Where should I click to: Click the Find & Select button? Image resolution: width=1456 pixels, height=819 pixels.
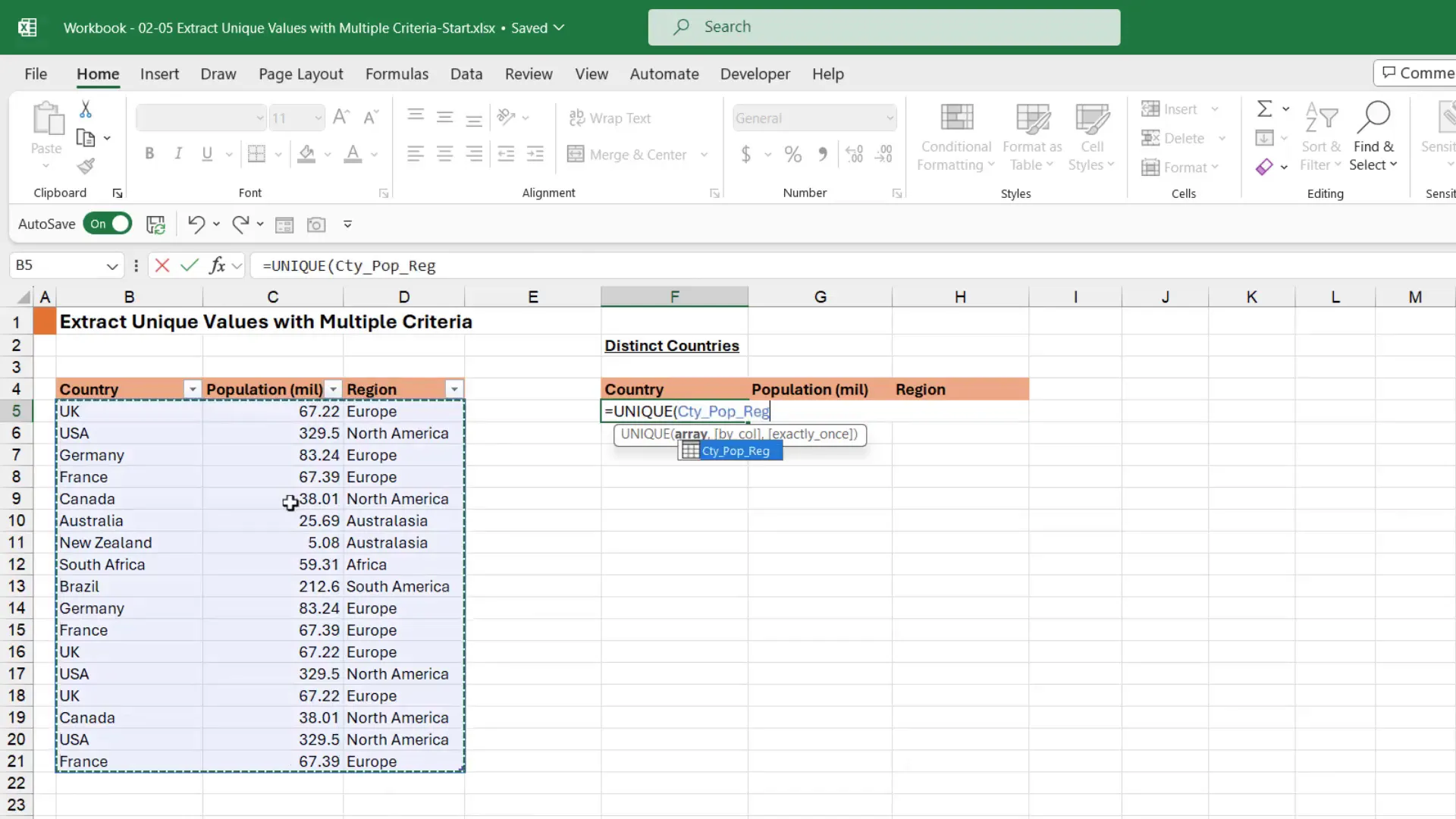click(x=1373, y=137)
